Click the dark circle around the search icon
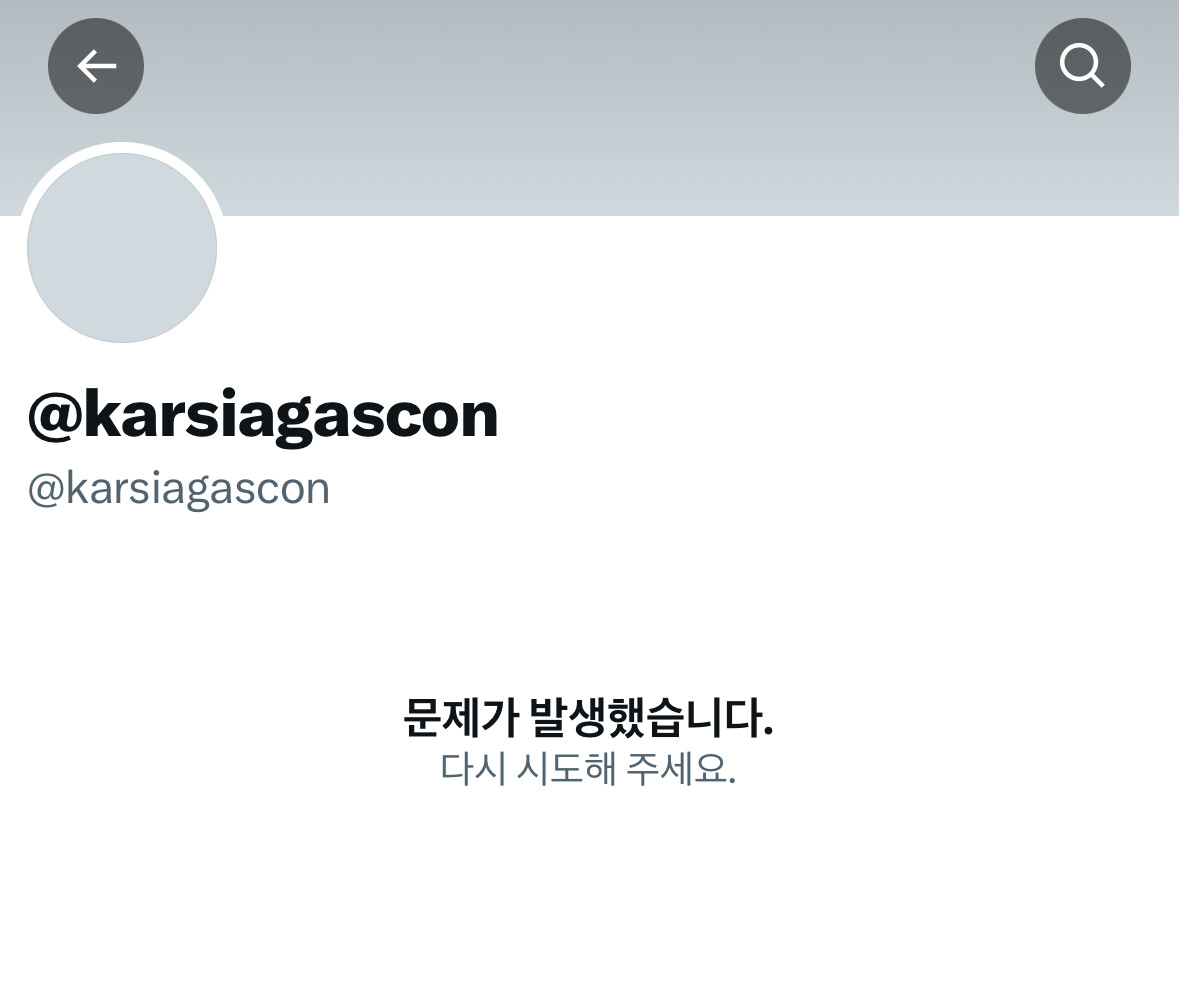Screen dimensions: 1179x986 [x=1082, y=66]
